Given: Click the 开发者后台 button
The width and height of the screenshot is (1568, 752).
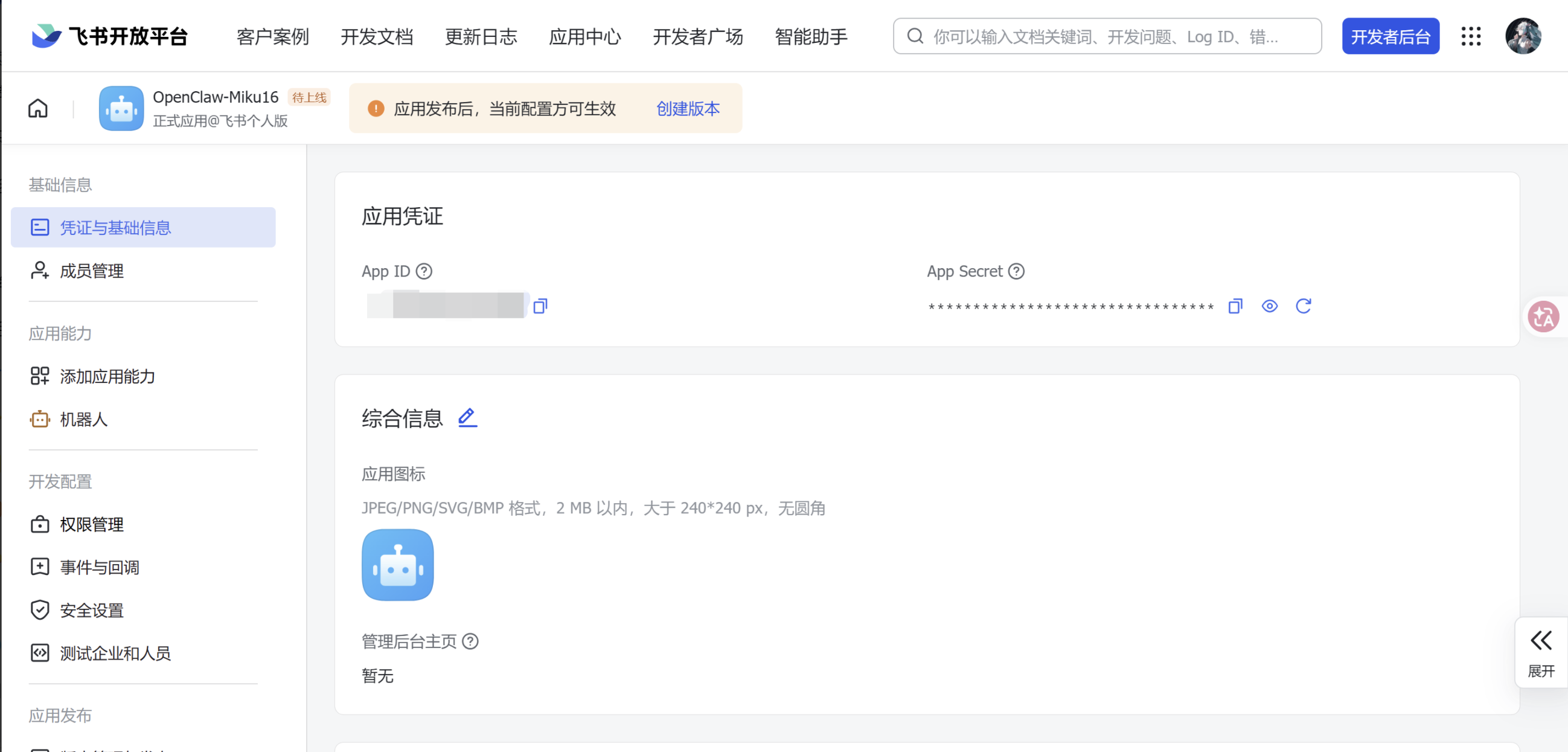Looking at the screenshot, I should (1390, 36).
